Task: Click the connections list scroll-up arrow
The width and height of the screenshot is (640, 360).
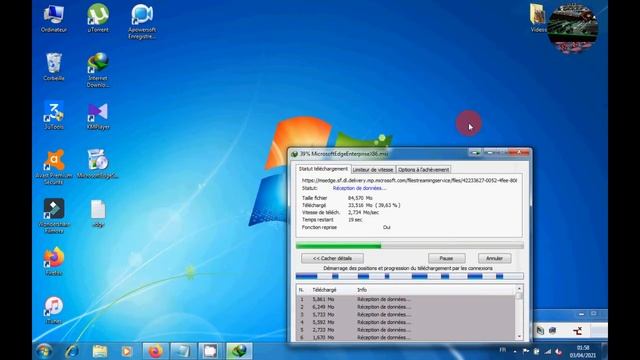Action: coord(519,289)
